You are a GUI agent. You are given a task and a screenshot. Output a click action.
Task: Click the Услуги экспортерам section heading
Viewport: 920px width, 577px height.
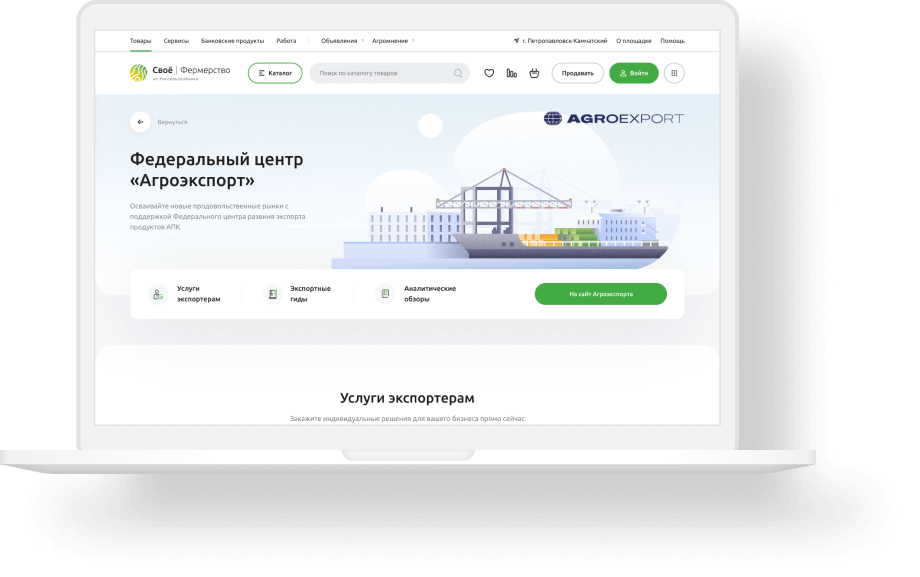(407, 398)
